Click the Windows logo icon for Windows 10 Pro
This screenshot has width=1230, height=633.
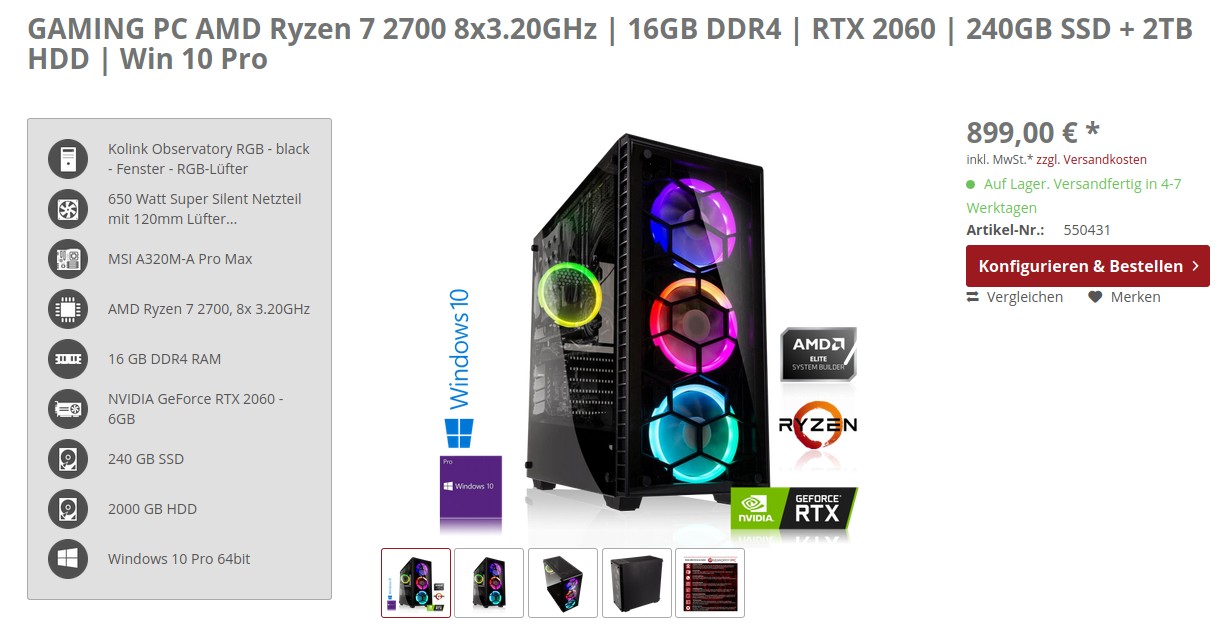click(x=68, y=558)
